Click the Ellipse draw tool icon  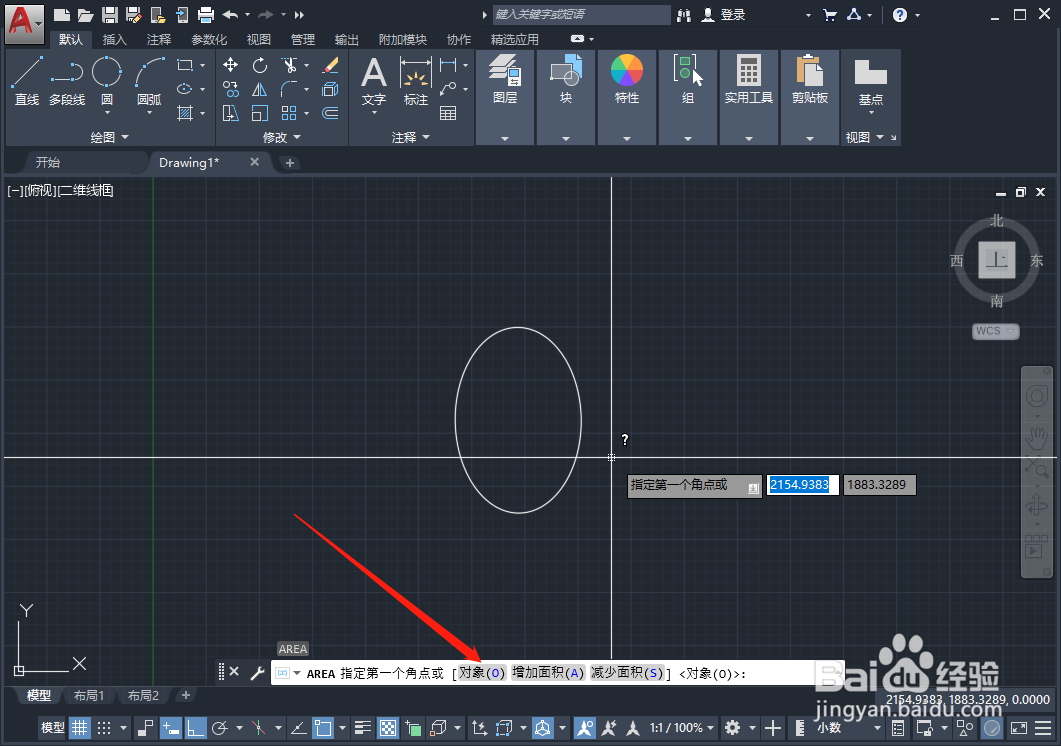(x=185, y=89)
